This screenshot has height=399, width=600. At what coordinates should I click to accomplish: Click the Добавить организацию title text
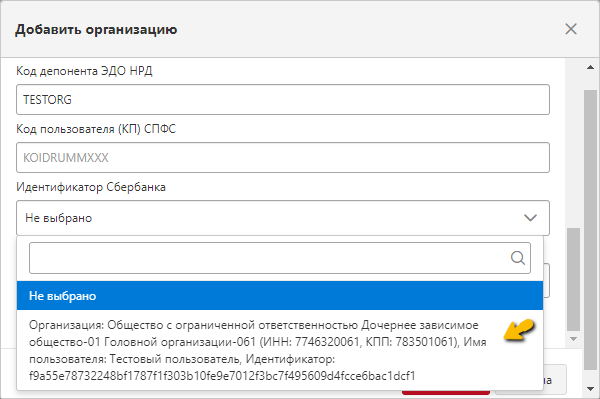(96, 29)
